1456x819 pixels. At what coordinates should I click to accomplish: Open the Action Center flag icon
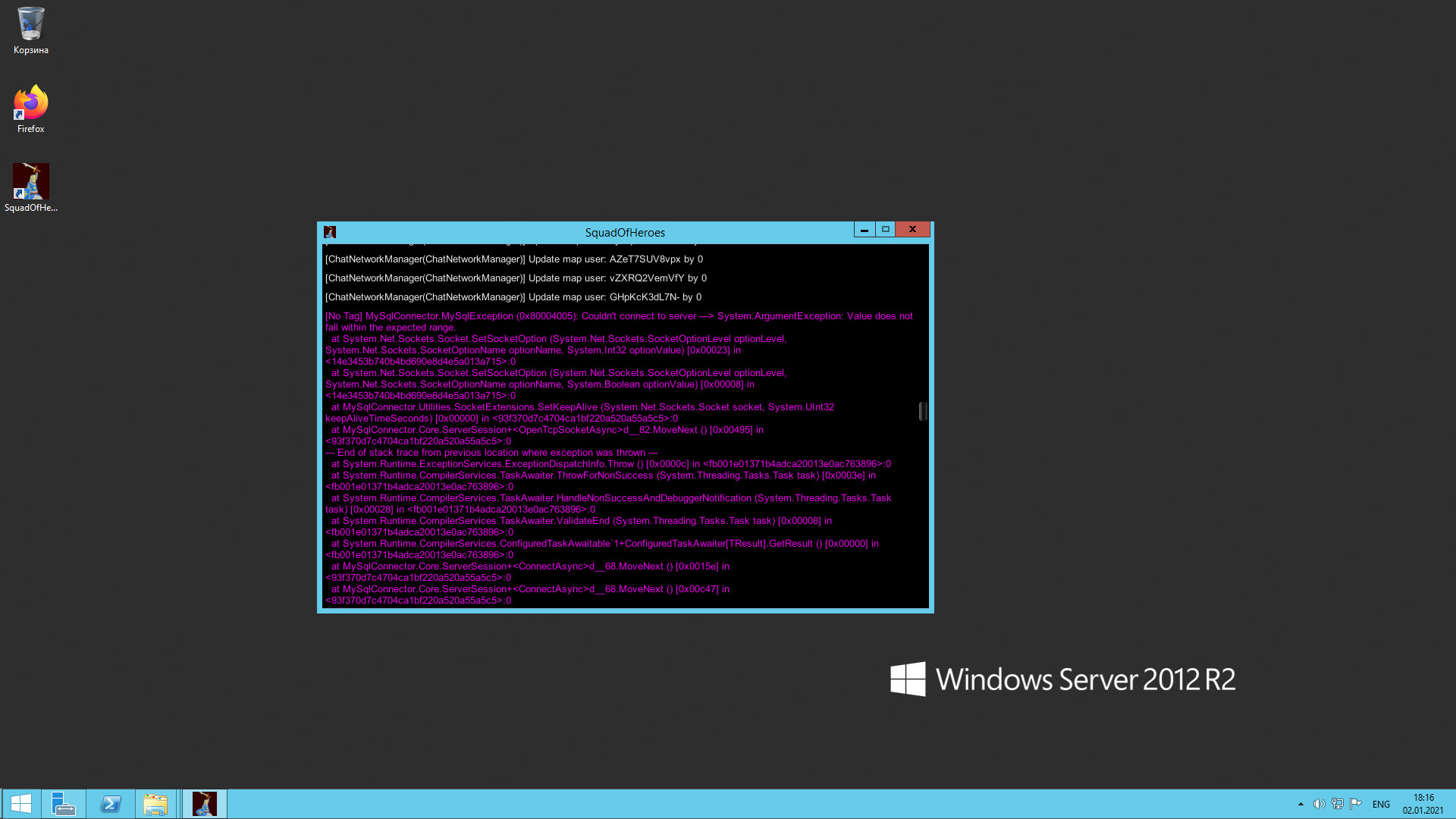[1356, 804]
